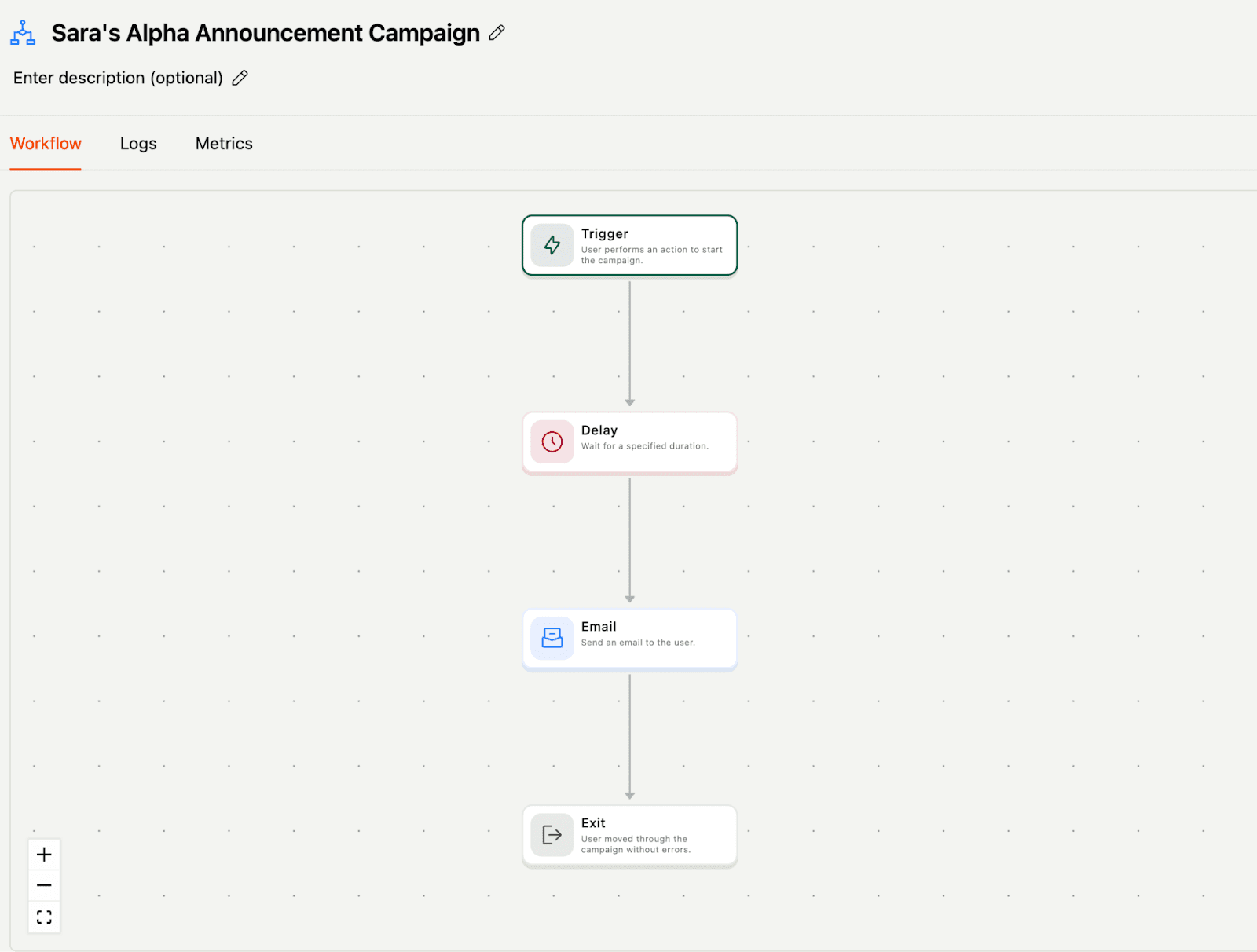
Task: Switch to the Logs tab
Action: [137, 144]
